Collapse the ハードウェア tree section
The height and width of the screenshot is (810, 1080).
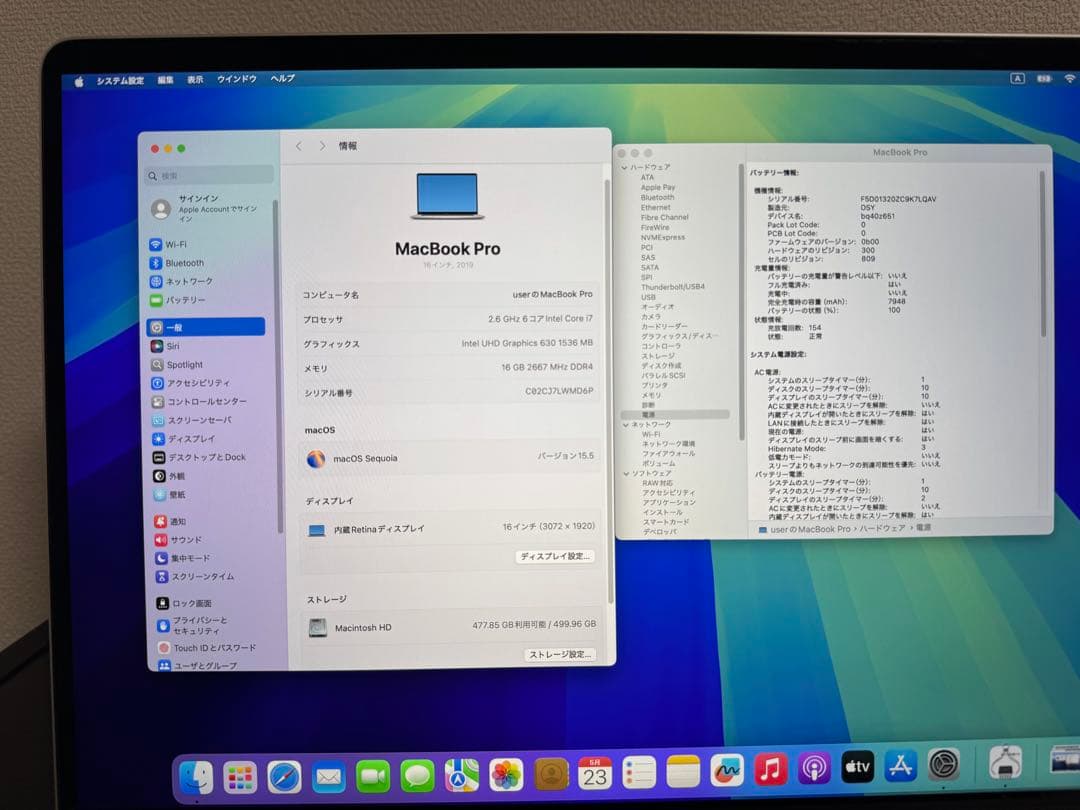click(625, 167)
